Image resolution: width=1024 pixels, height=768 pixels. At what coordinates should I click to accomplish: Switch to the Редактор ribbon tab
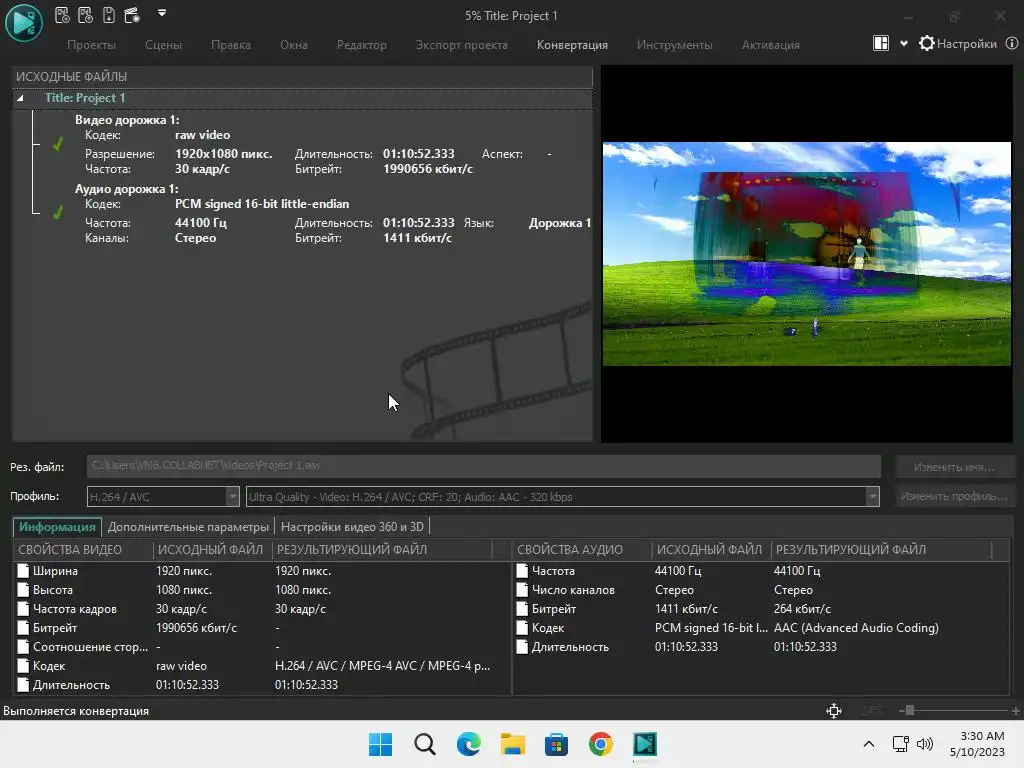tap(362, 45)
